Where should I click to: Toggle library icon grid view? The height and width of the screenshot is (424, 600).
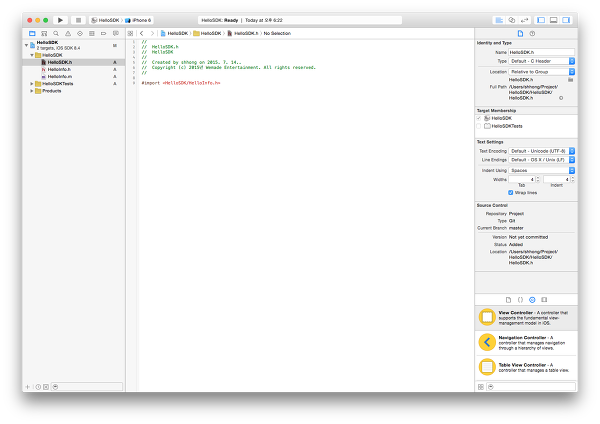click(x=481, y=387)
